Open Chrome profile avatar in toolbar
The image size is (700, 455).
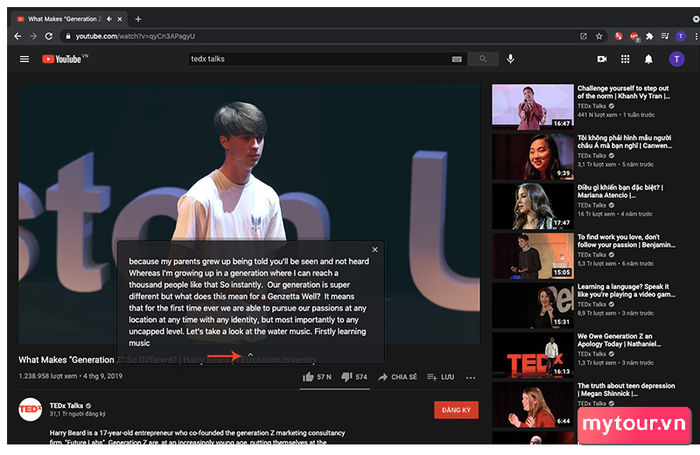coord(680,36)
